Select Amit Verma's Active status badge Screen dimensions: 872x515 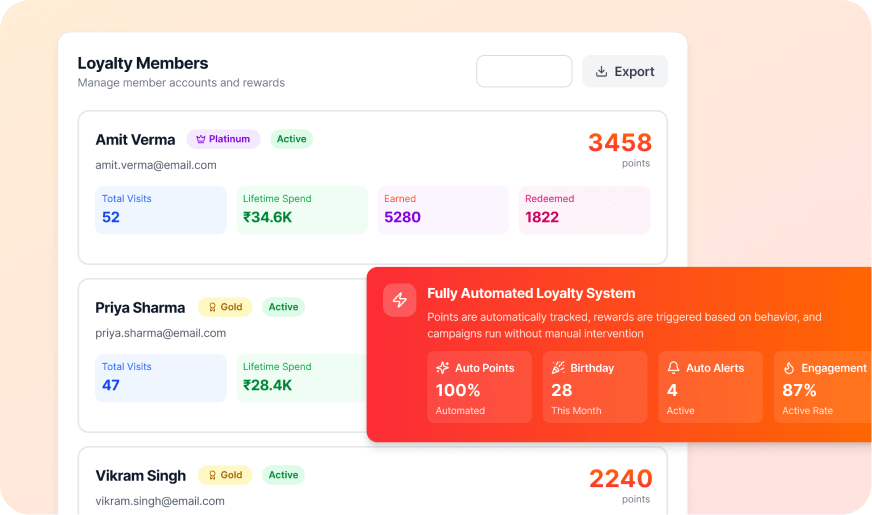[292, 139]
